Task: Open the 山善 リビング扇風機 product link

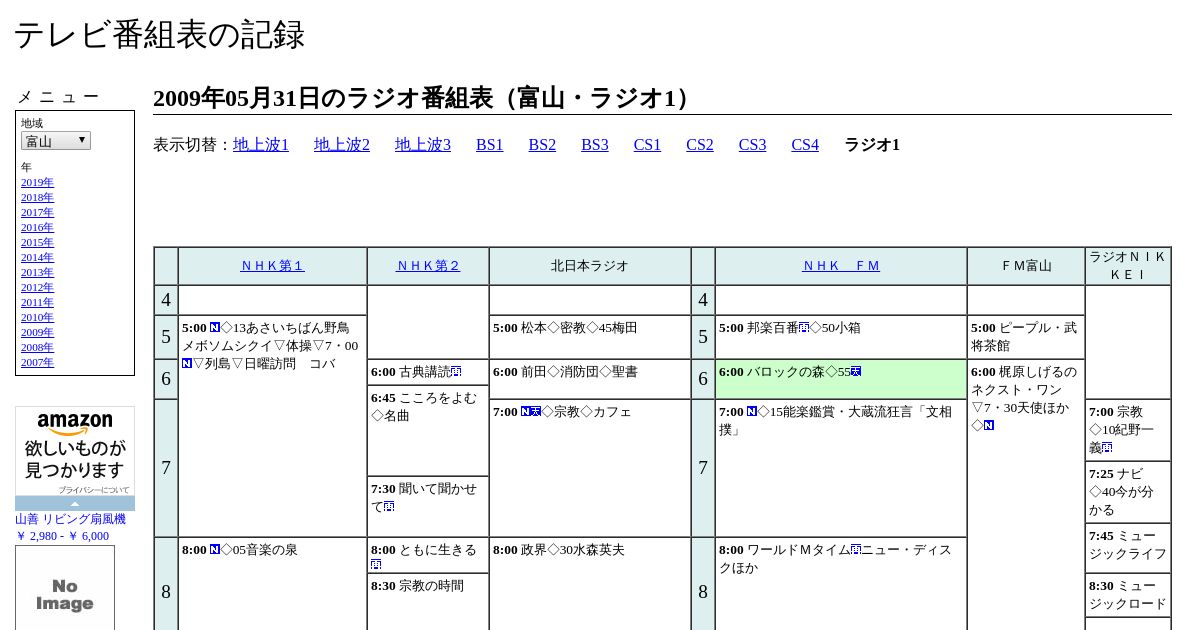Action: (70, 519)
